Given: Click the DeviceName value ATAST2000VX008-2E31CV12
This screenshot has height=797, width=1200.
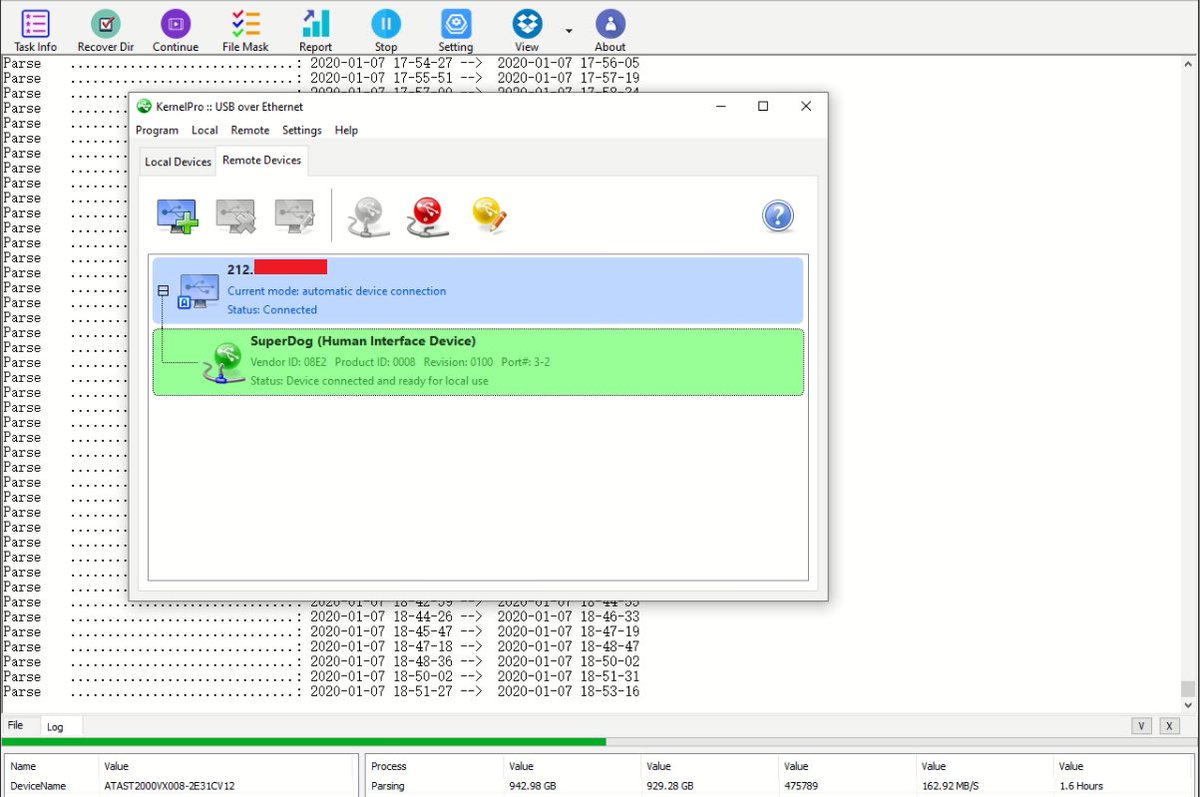Looking at the screenshot, I should pyautogui.click(x=170, y=786).
